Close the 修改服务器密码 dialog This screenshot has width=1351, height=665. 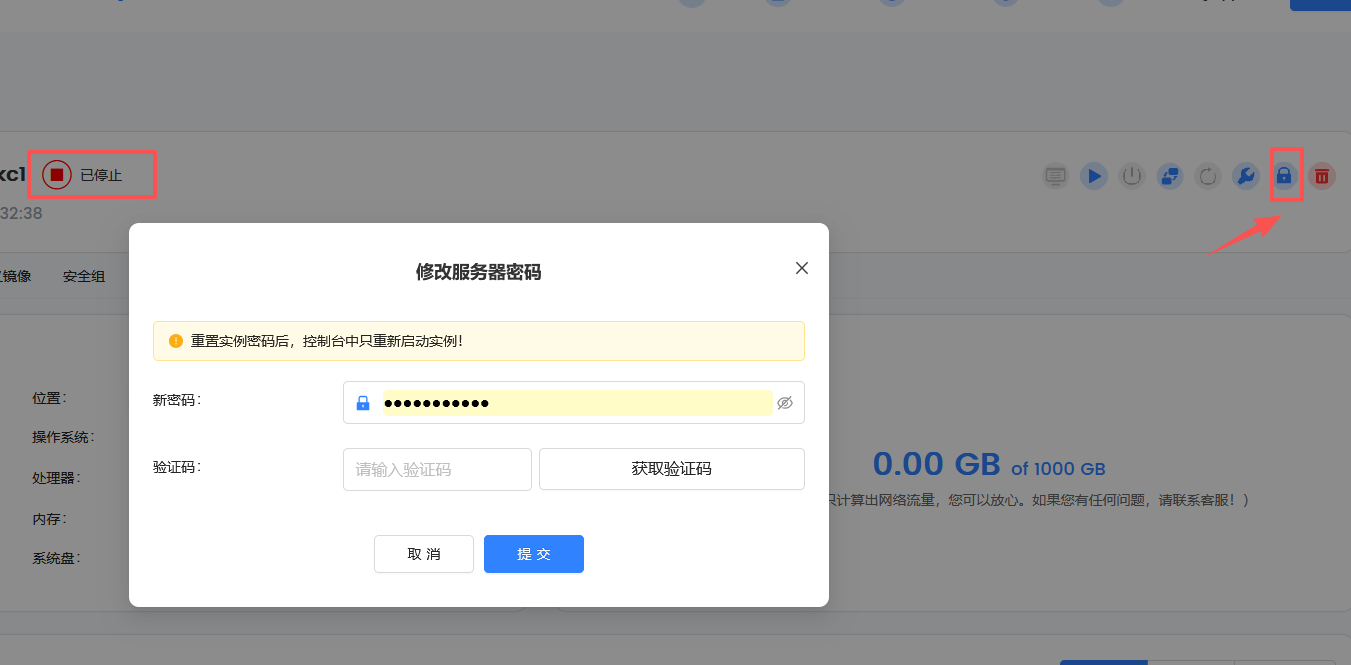801,268
